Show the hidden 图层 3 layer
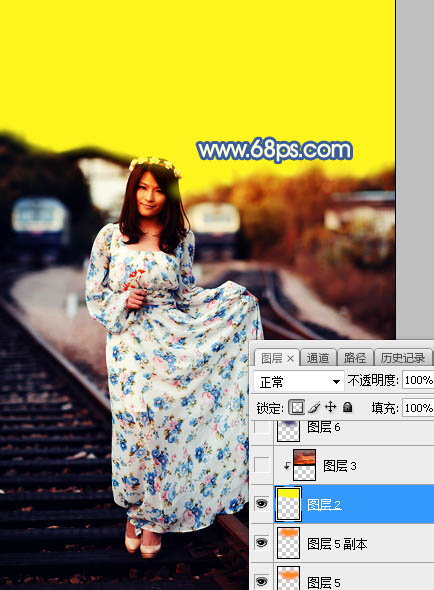The image size is (434, 590). click(262, 465)
